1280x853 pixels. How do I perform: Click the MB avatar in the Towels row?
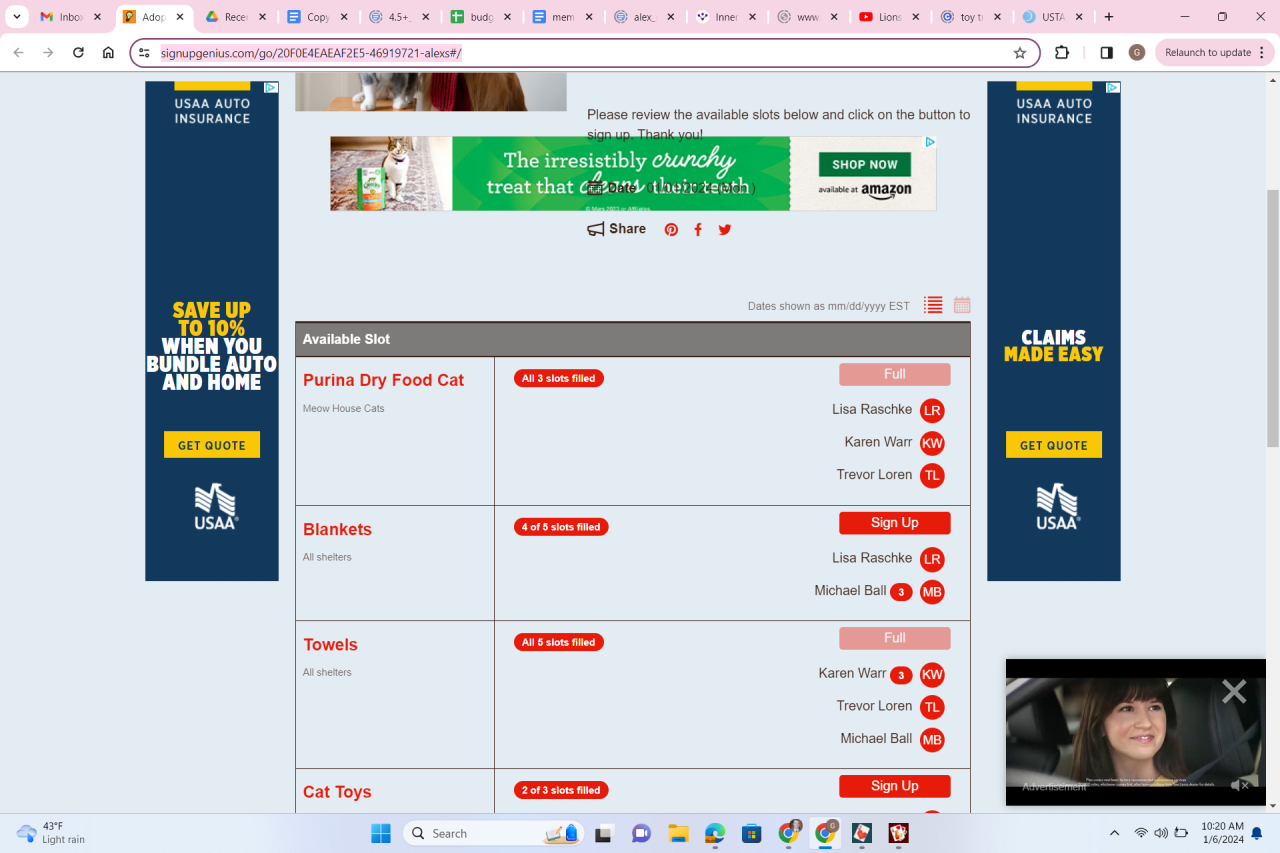point(932,740)
